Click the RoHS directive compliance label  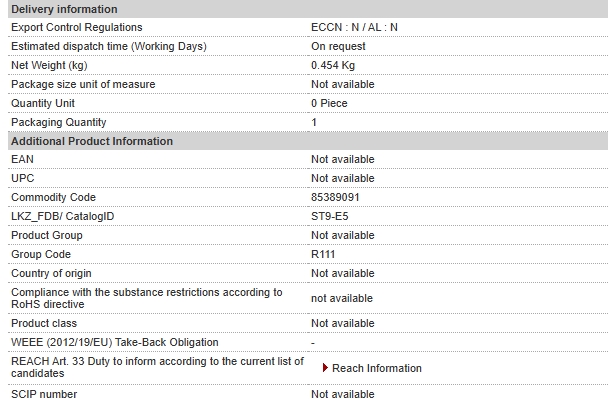pyautogui.click(x=147, y=298)
